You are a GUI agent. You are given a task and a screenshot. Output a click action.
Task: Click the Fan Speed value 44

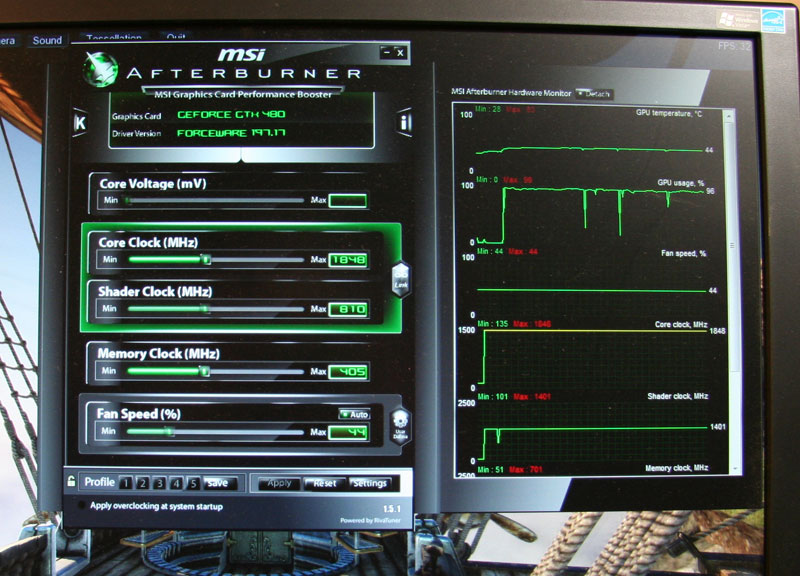tap(348, 433)
